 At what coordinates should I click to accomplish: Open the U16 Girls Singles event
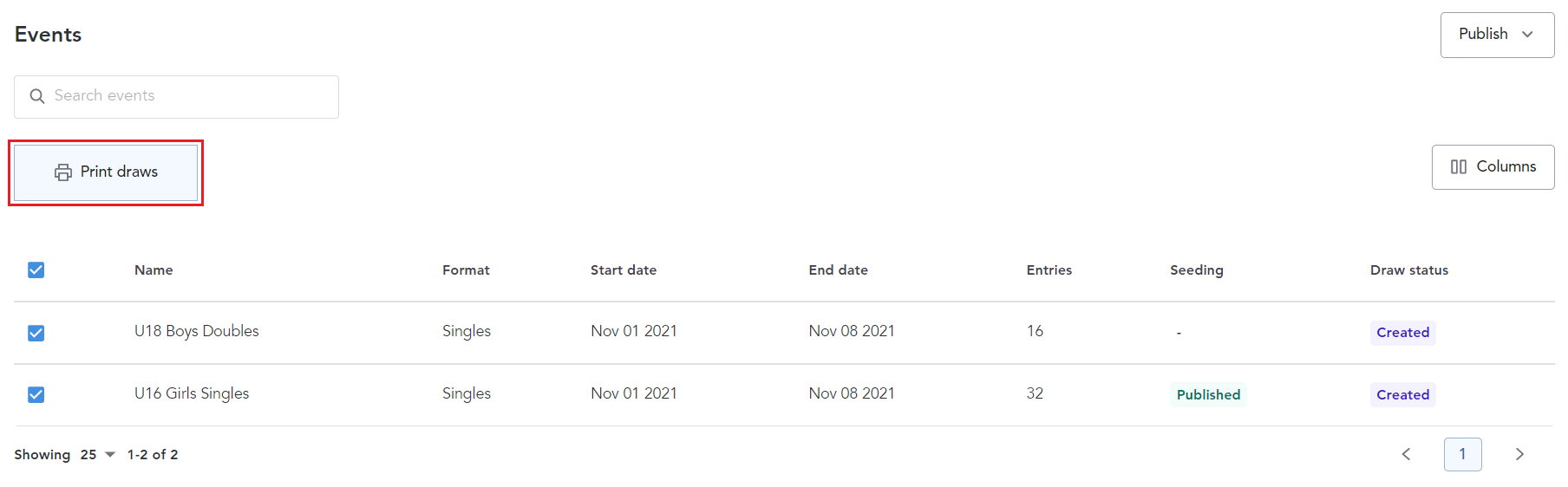[x=191, y=393]
